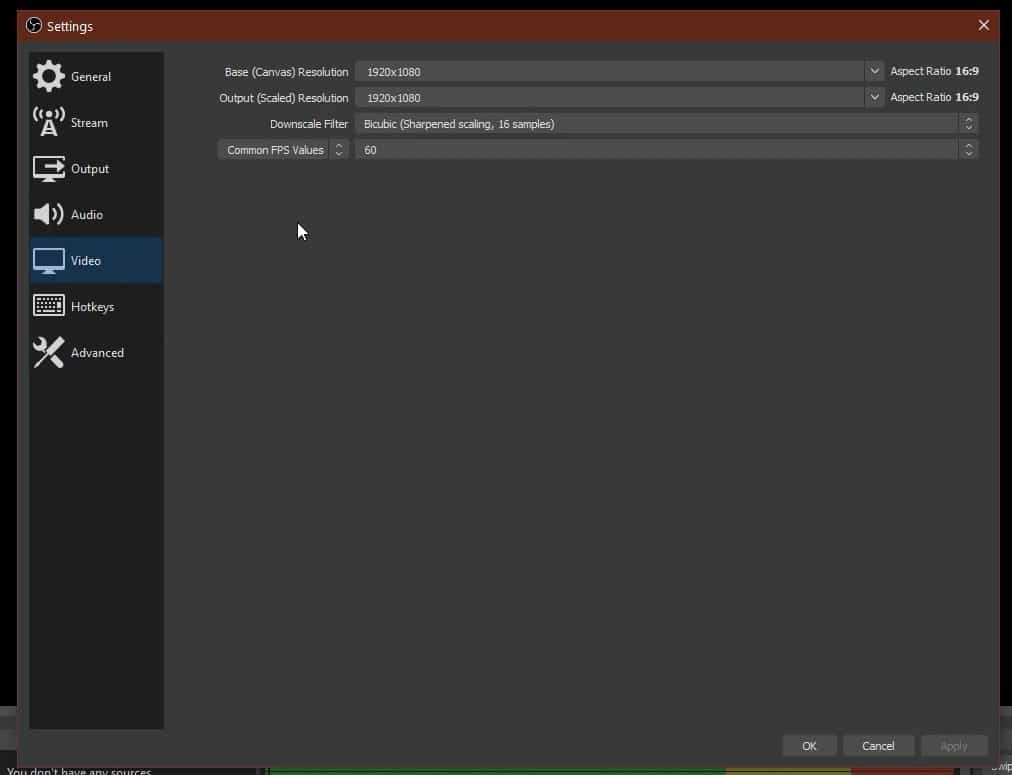Go to the Output settings label
The width and height of the screenshot is (1012, 775).
tap(90, 169)
